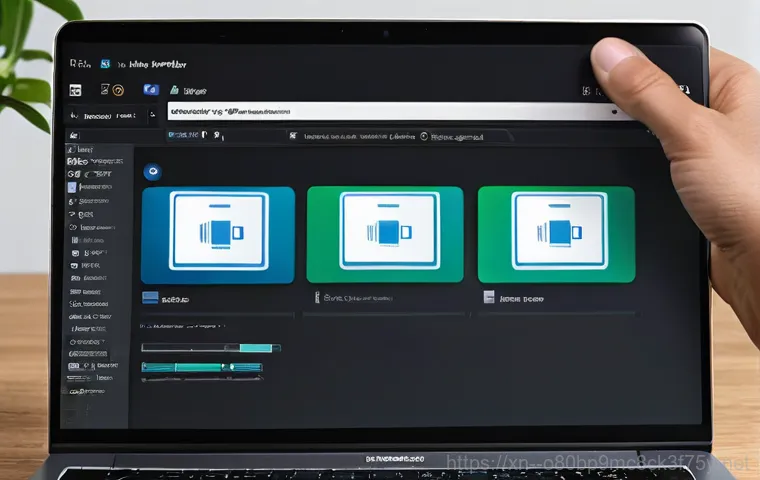Click the small blue icon below blue card
The width and height of the screenshot is (760, 480).
(150, 298)
